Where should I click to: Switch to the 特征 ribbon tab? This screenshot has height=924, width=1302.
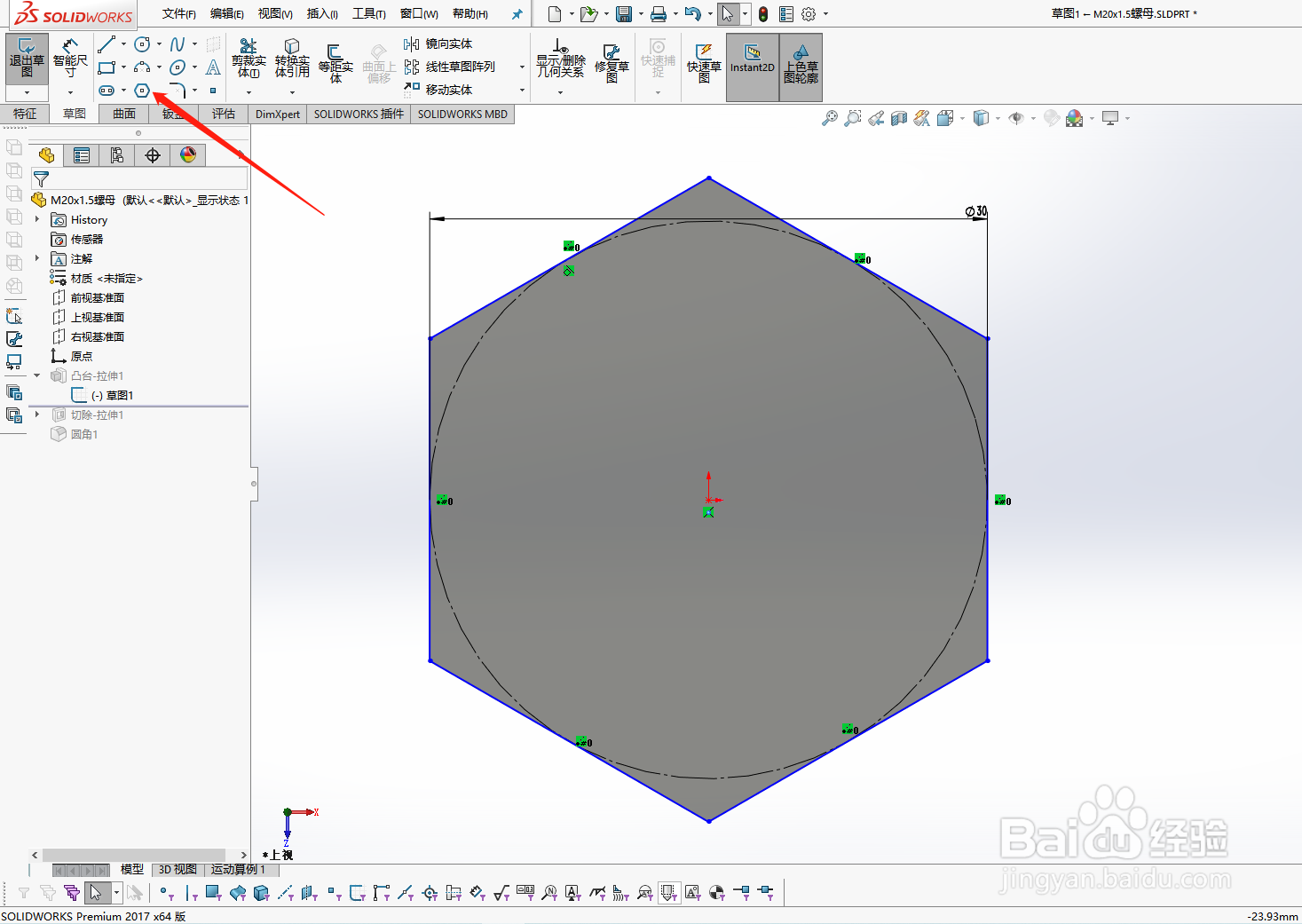(25, 114)
